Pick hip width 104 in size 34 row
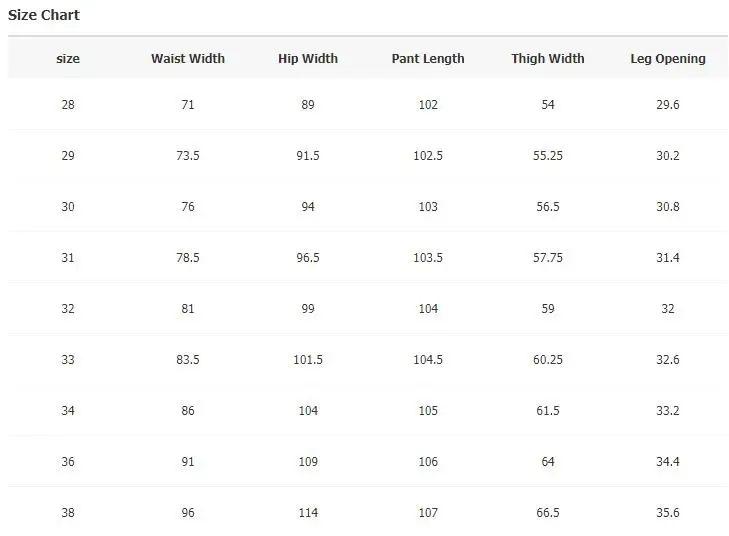729x536 pixels. coord(308,410)
